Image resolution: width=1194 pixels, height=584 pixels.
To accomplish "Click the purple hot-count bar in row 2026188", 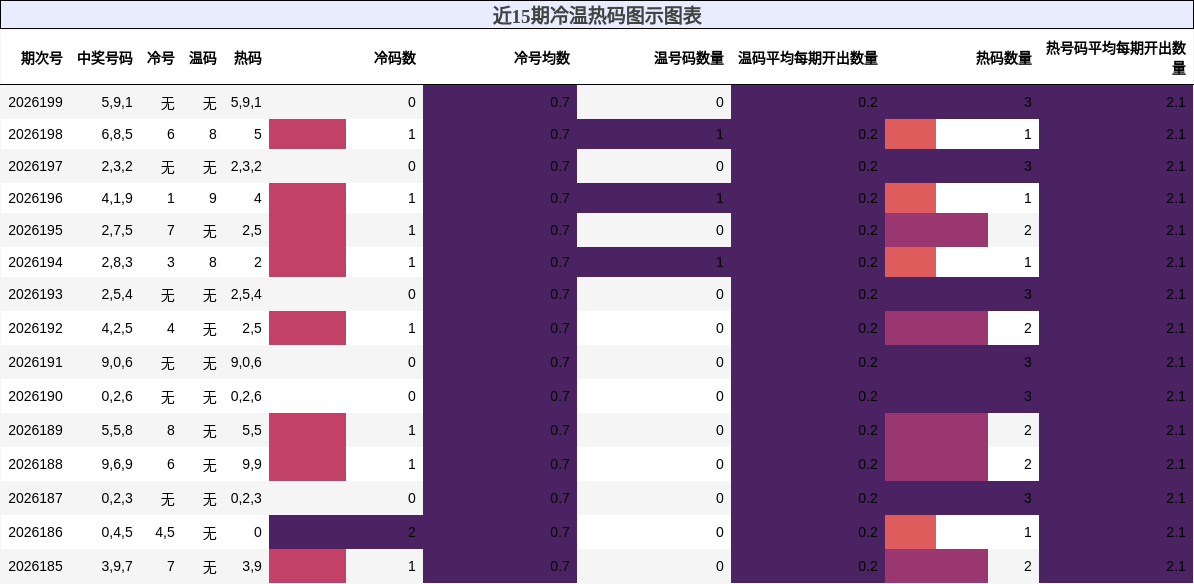I will 936,464.
